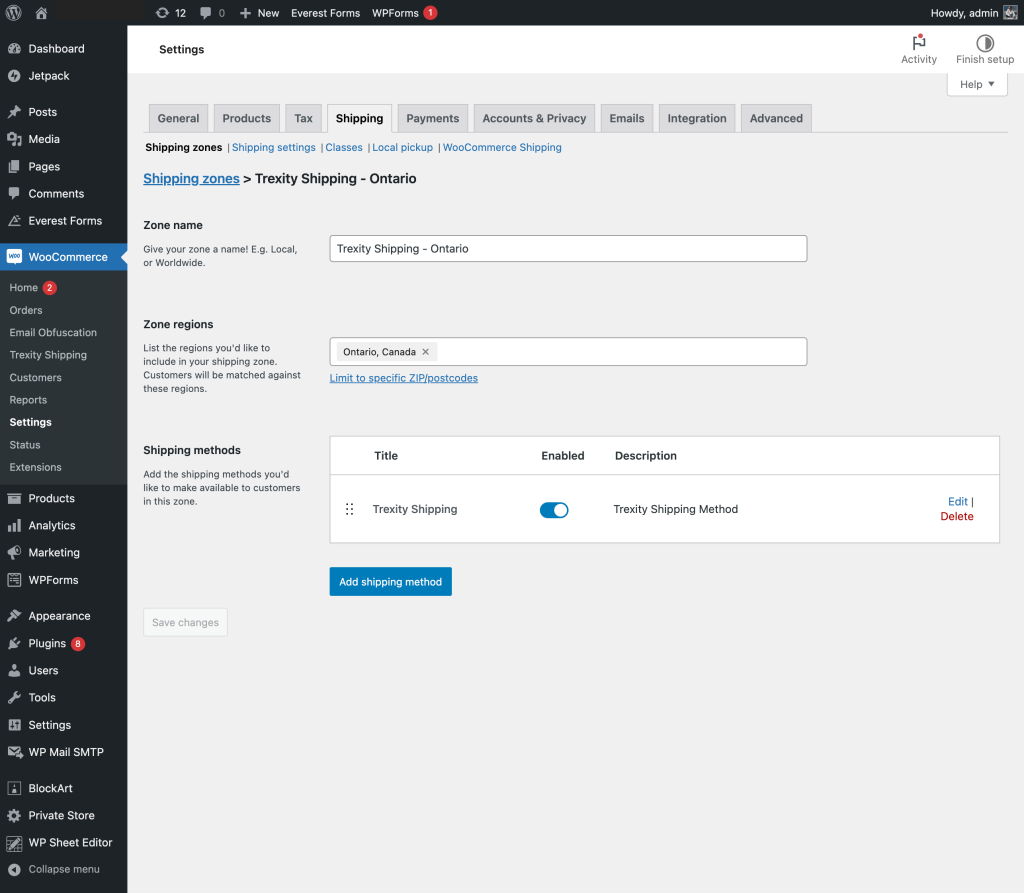Open Shipping settings sub-link
Viewport: 1024px width, 893px height.
click(274, 148)
